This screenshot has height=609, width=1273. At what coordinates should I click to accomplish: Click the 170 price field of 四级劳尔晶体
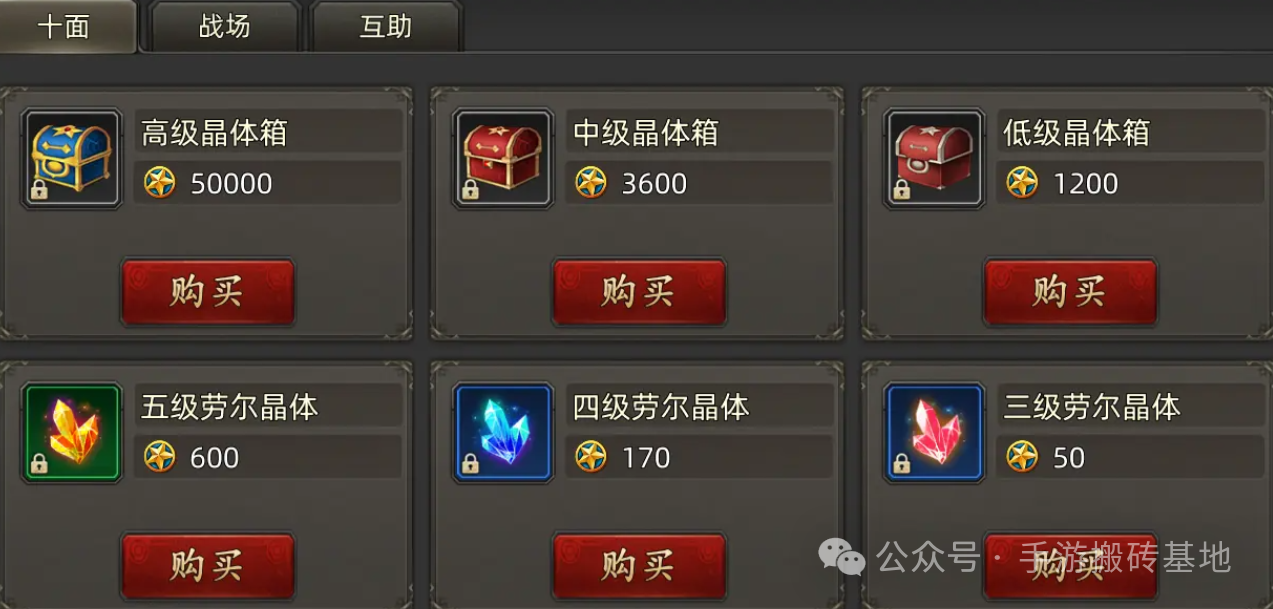699,457
